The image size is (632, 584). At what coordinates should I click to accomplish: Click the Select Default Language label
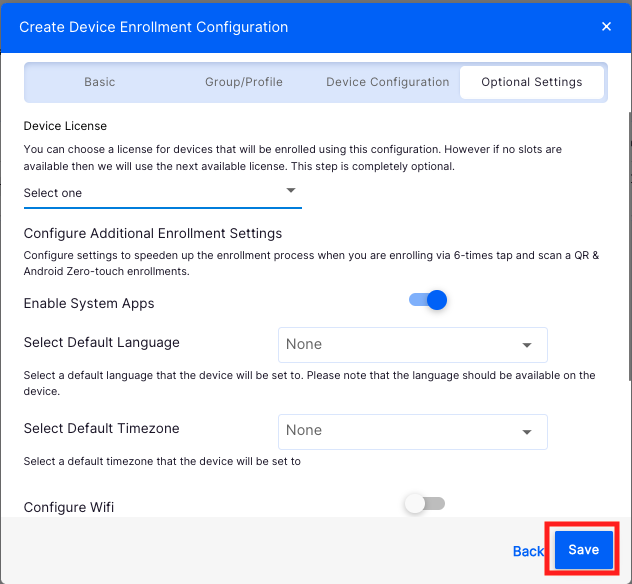click(102, 343)
